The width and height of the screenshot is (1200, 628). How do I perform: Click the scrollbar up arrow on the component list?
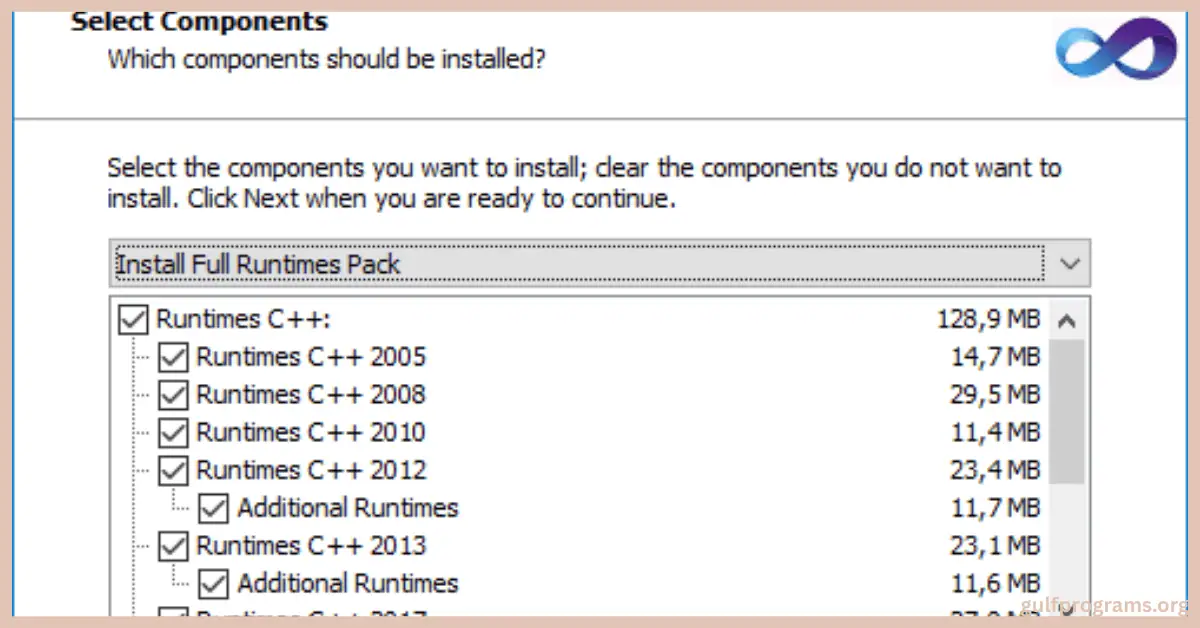pos(1067,320)
